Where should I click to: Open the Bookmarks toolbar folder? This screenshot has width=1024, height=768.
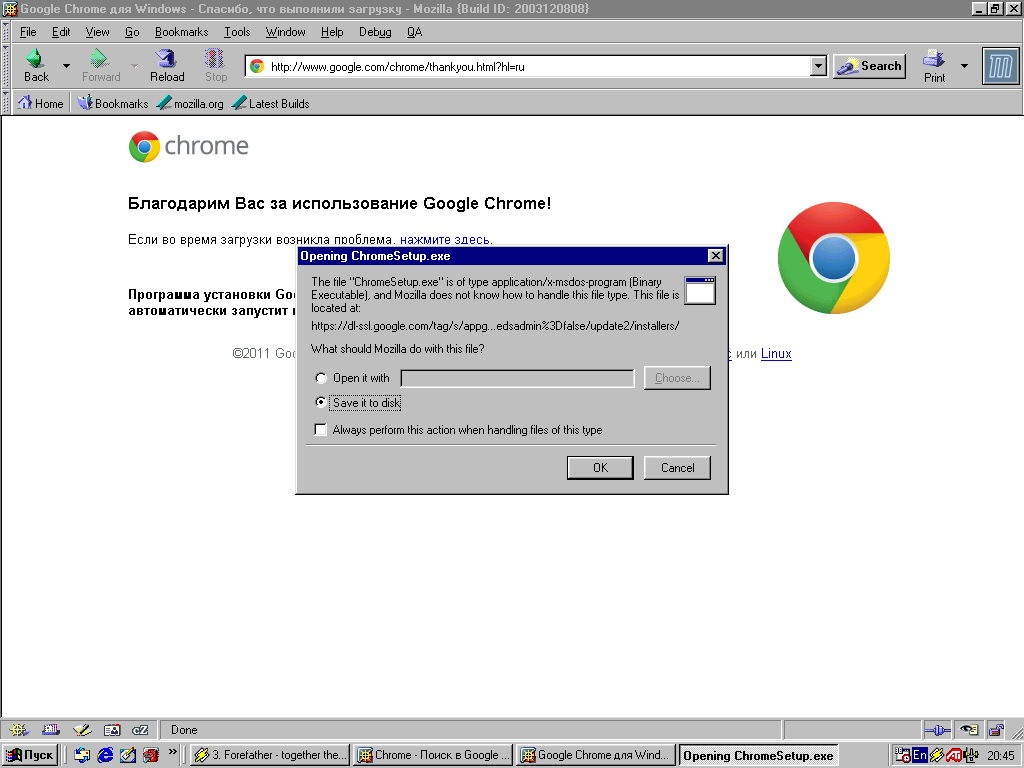pyautogui.click(x=113, y=103)
